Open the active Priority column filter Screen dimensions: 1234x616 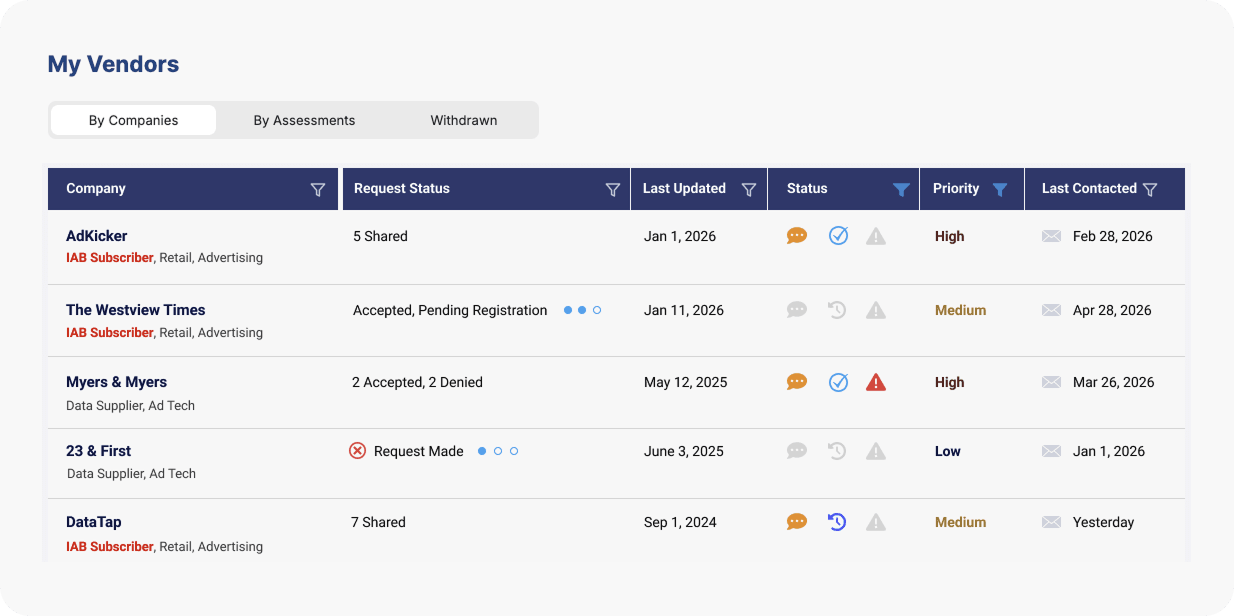click(999, 189)
